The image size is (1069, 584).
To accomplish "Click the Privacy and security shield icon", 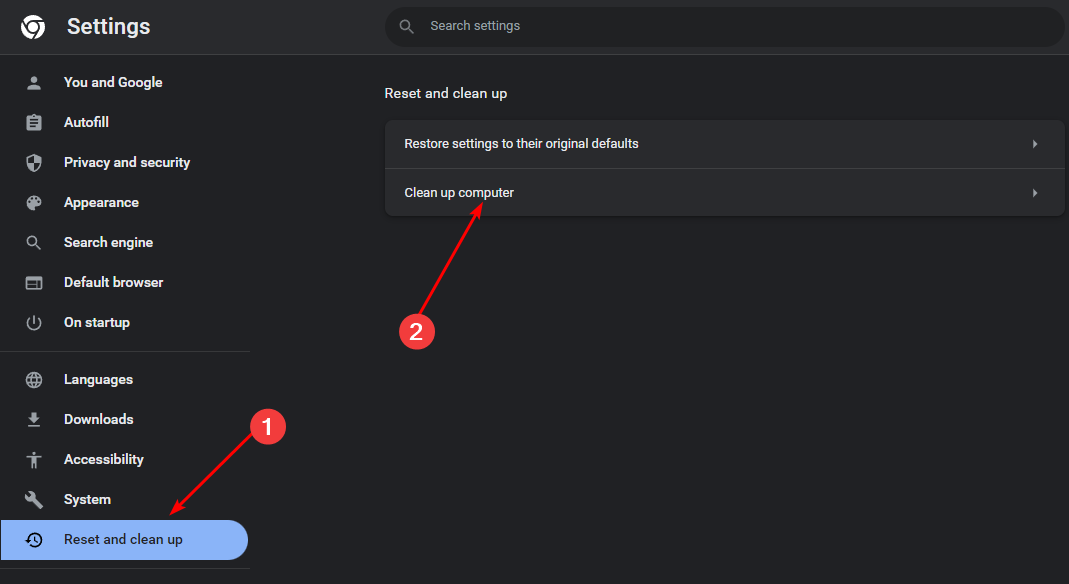I will (34, 163).
